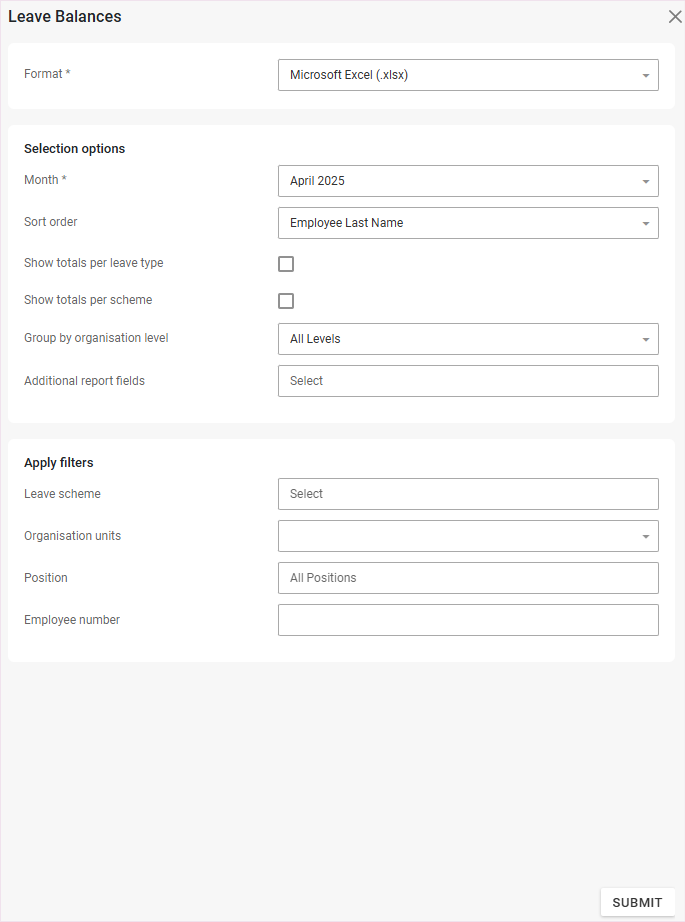
Task: Click the Organisation units dropdown arrow icon
Action: coord(646,536)
